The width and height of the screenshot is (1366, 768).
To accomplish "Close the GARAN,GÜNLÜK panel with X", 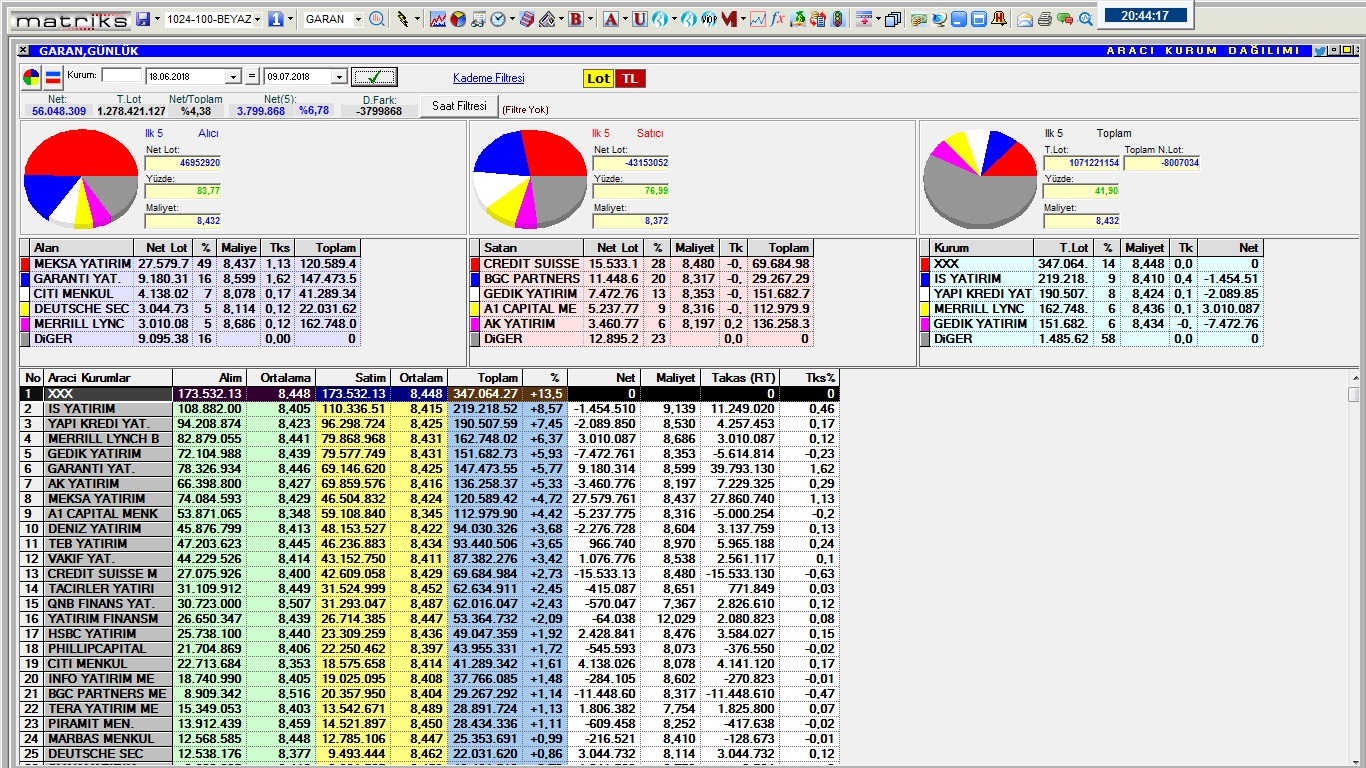I will 24,51.
